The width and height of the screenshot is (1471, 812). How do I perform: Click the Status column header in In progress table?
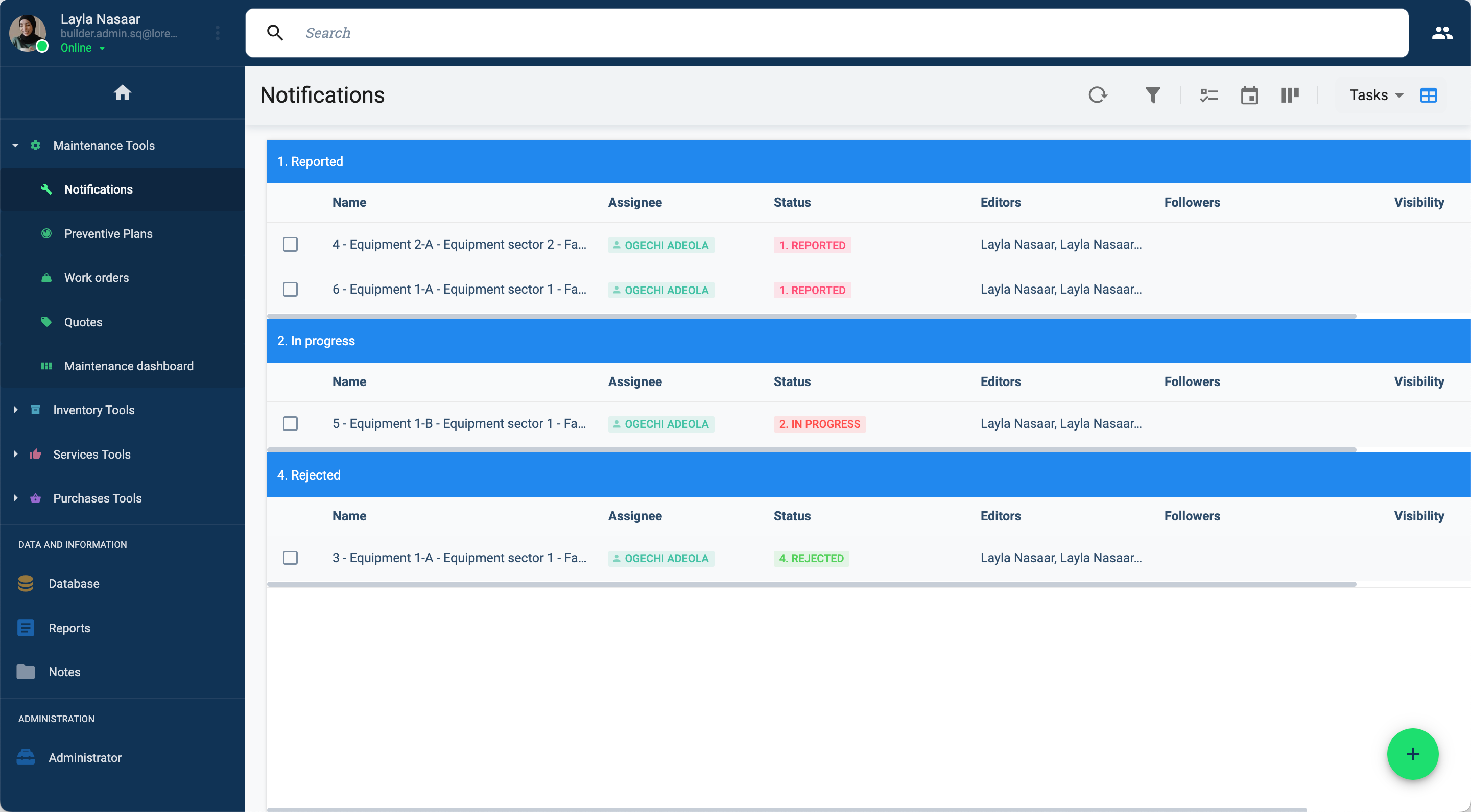click(x=792, y=381)
